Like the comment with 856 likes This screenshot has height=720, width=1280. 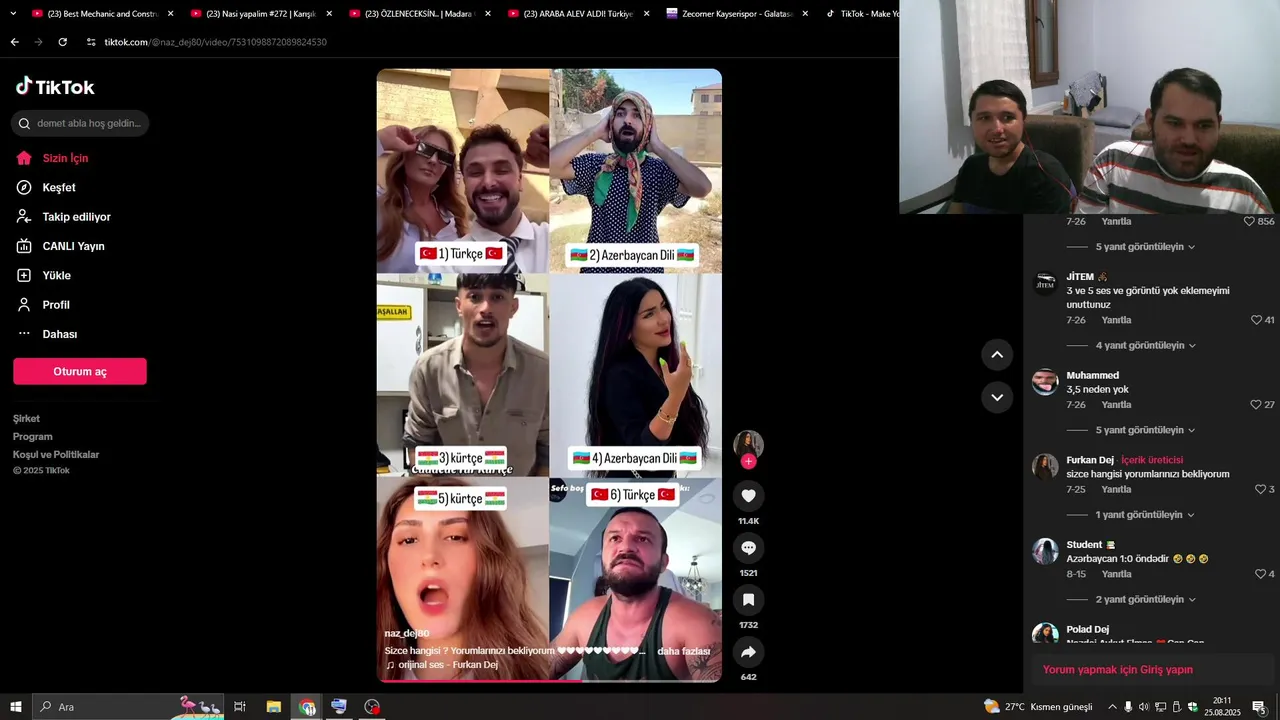(1249, 221)
